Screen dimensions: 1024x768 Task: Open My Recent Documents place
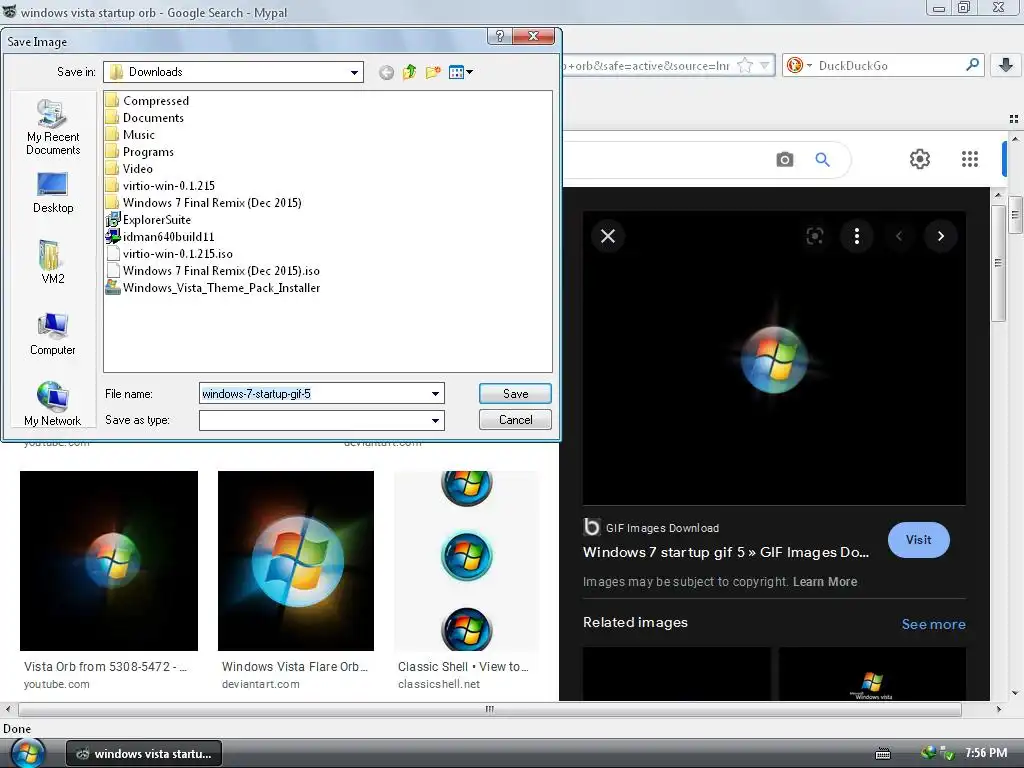point(53,128)
